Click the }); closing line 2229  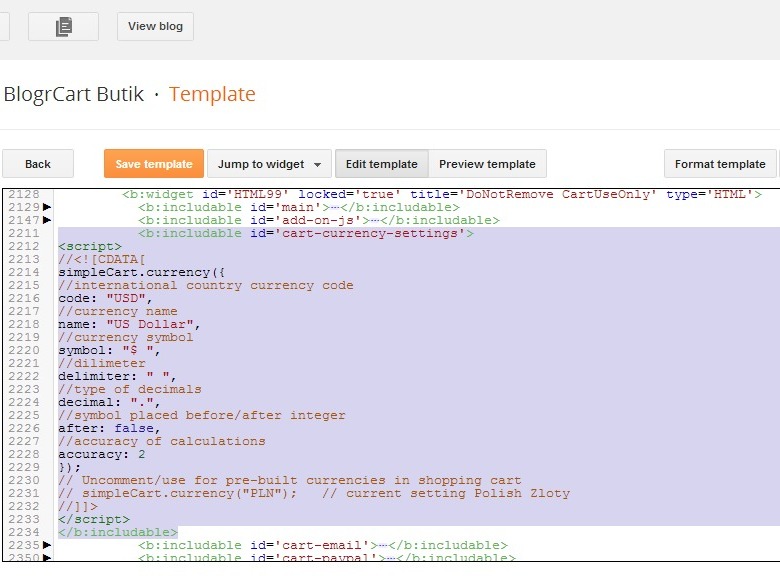tap(69, 467)
